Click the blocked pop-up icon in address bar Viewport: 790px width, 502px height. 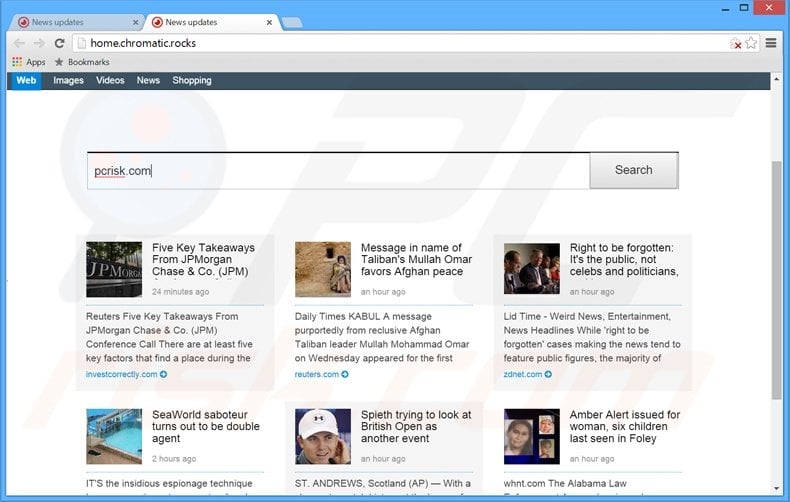point(736,44)
